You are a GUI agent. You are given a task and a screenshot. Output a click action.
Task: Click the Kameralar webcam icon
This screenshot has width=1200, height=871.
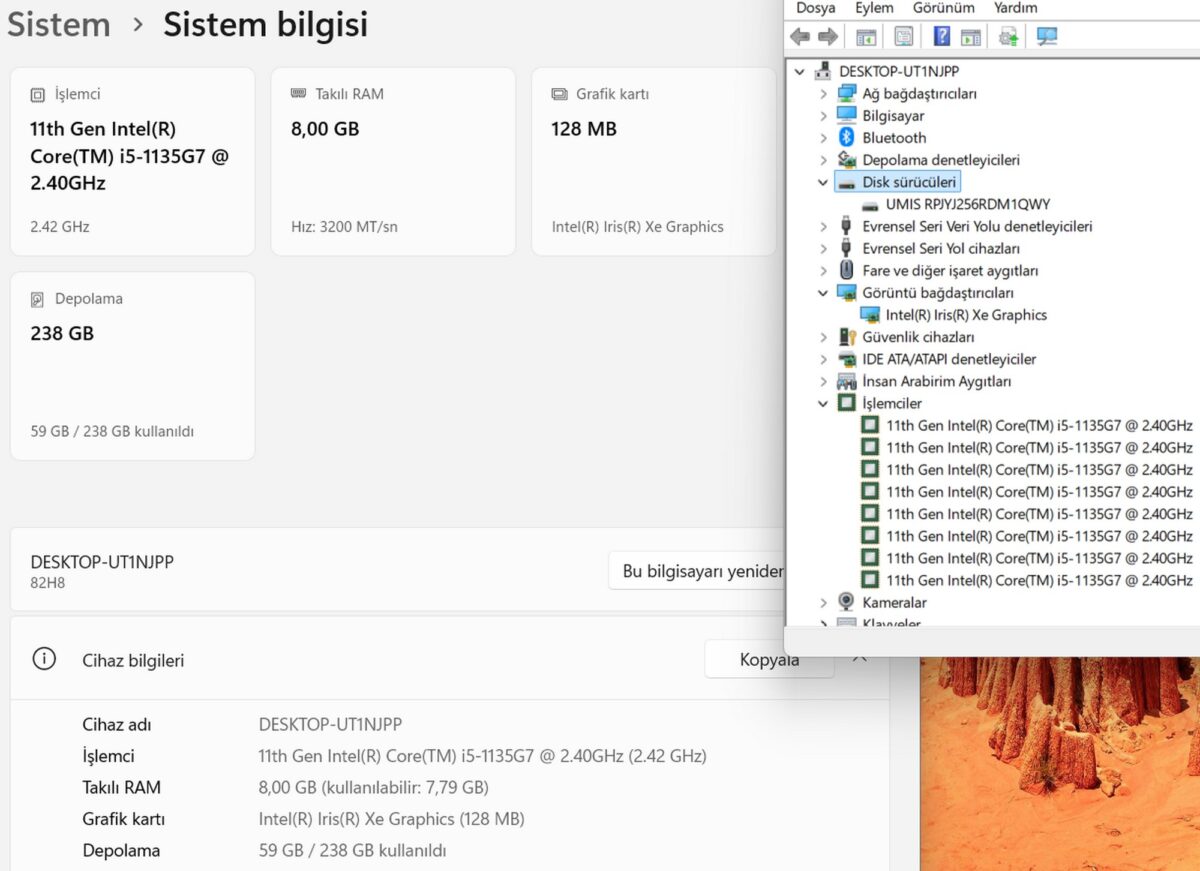click(847, 602)
